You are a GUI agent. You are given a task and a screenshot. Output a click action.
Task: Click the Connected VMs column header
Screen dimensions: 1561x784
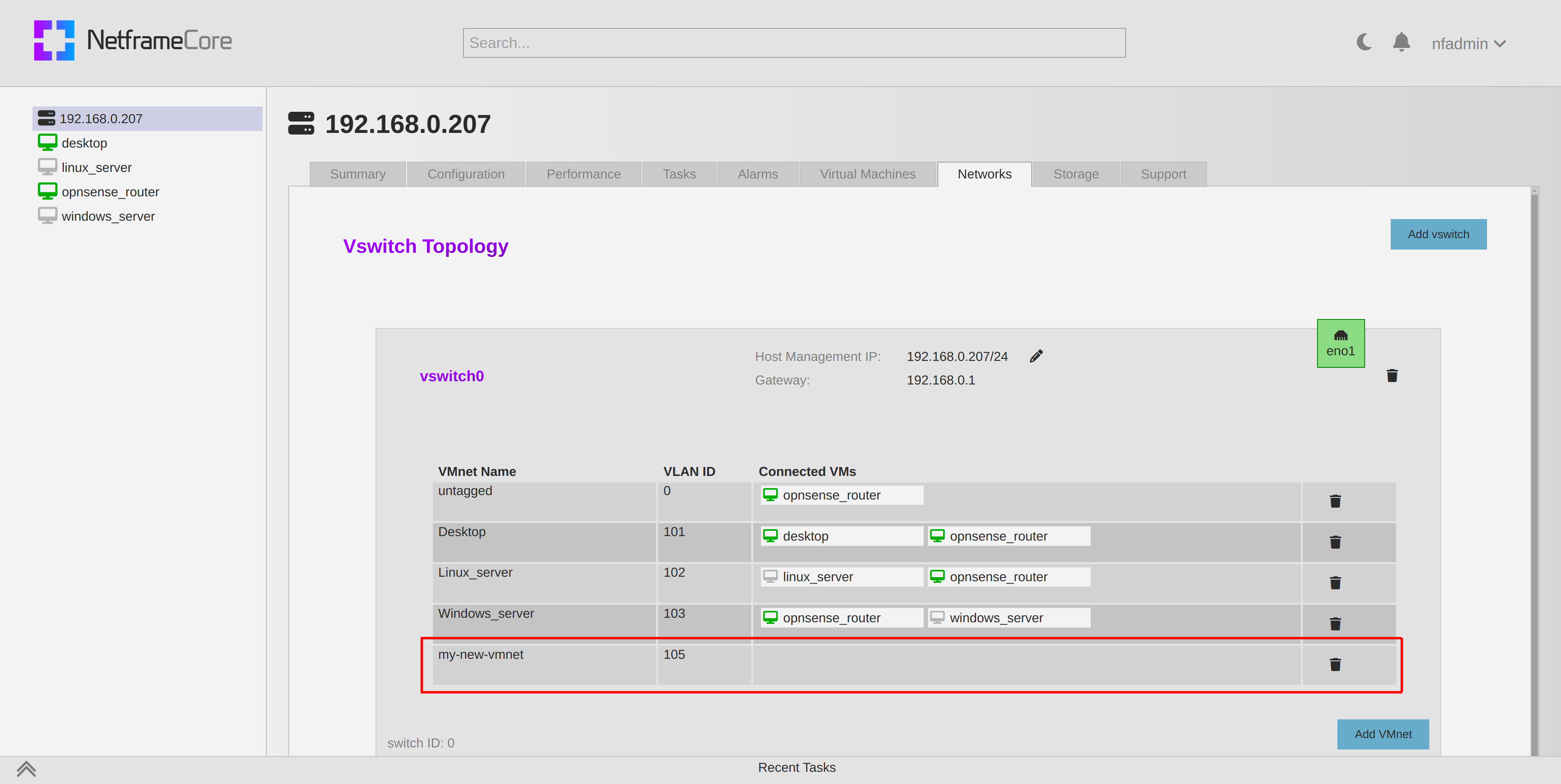point(807,471)
